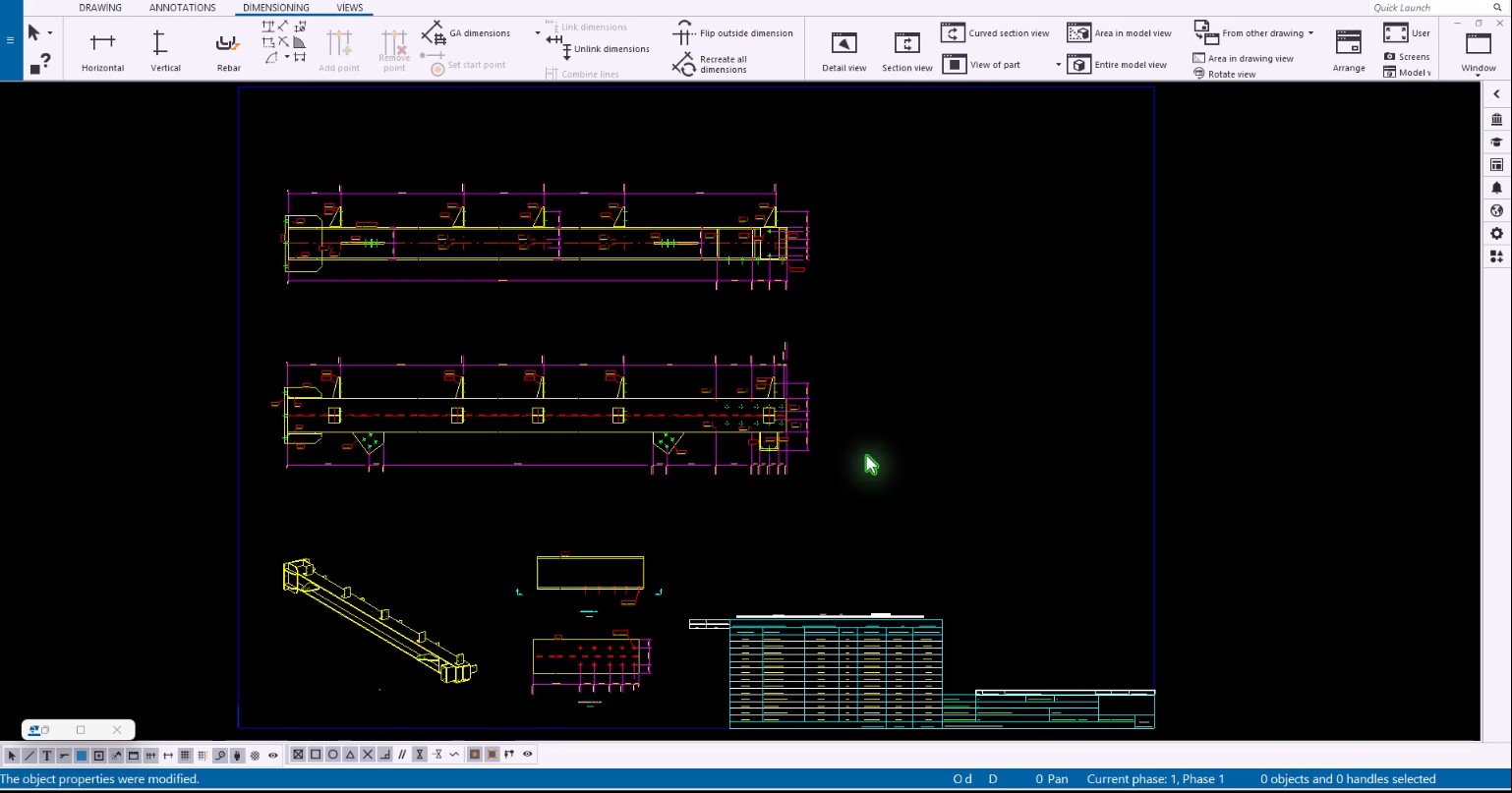Toggle Select dimensions selection switch
Viewport: 1512px width, 793px height.
(150, 755)
